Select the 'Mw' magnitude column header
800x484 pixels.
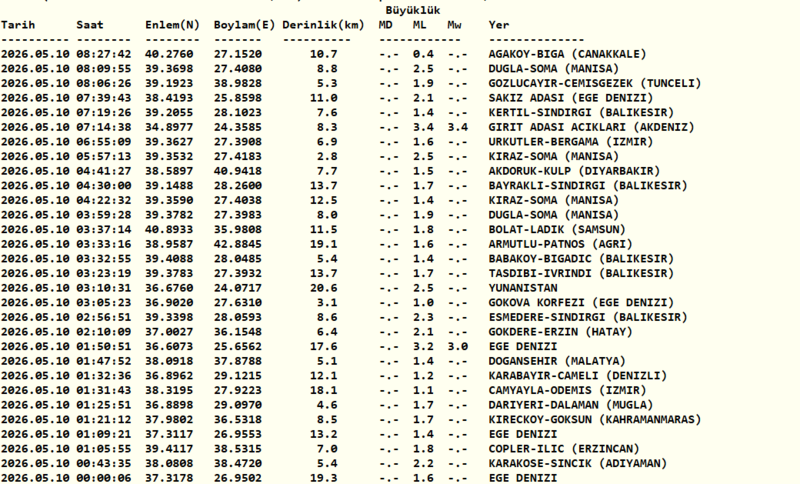(454, 25)
